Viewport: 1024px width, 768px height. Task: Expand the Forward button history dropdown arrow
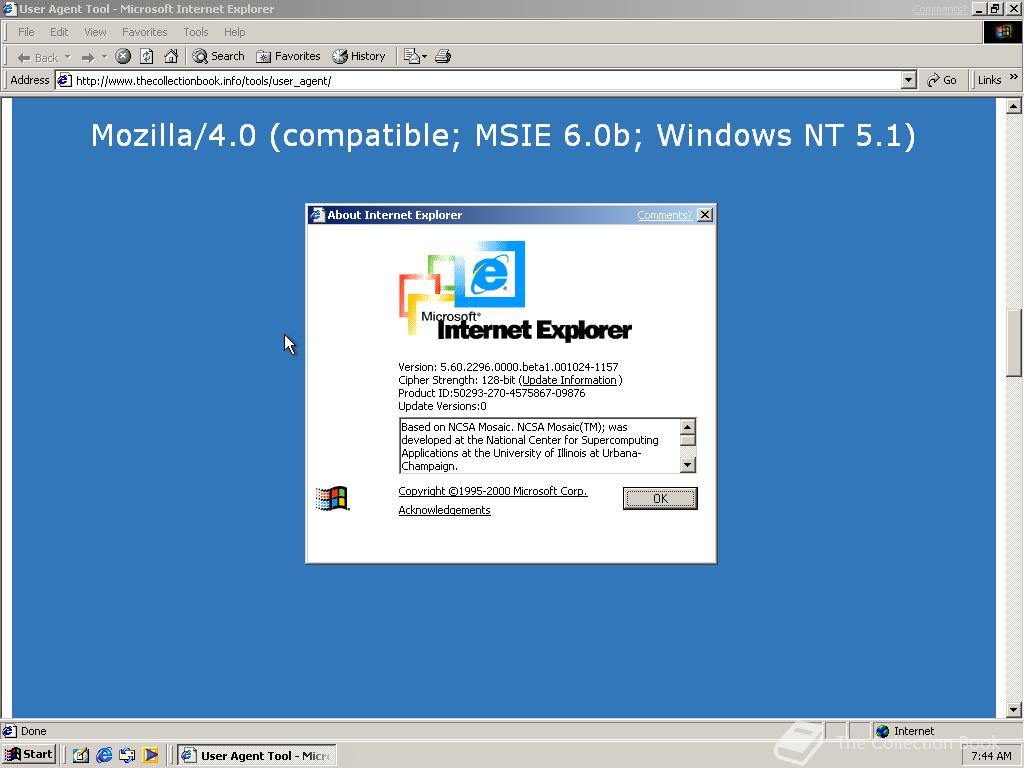(x=104, y=57)
